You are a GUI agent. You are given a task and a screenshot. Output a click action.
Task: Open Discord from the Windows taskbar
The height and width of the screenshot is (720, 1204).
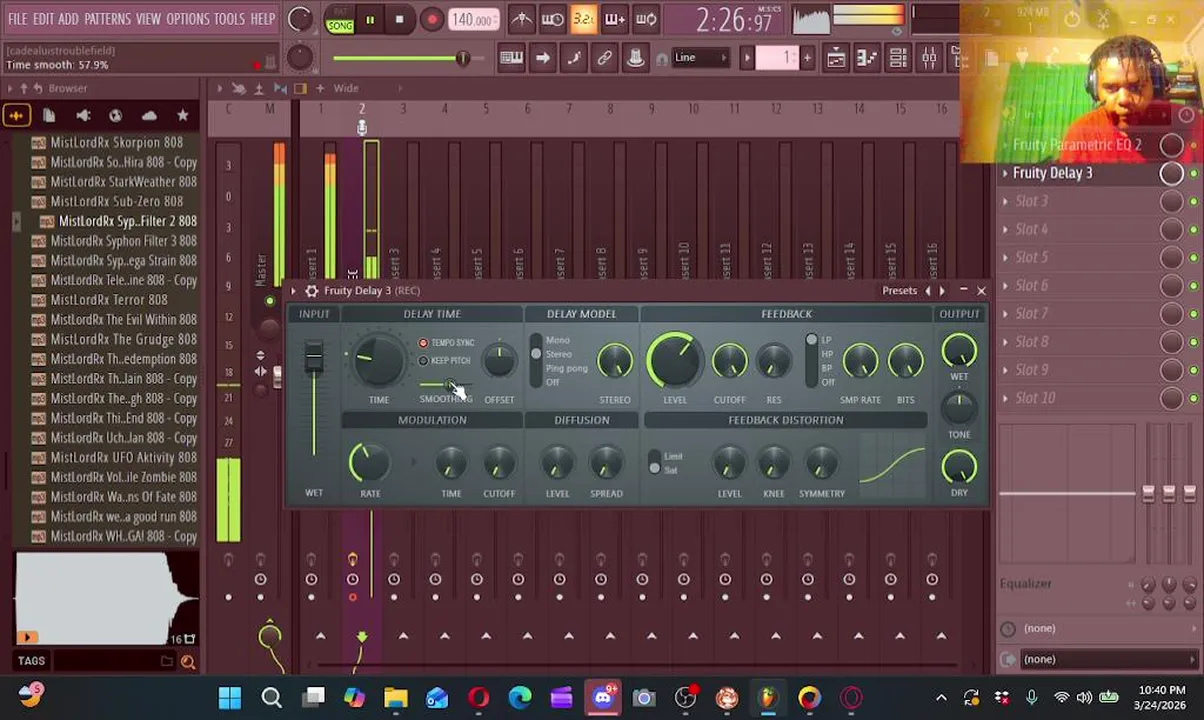[602, 698]
